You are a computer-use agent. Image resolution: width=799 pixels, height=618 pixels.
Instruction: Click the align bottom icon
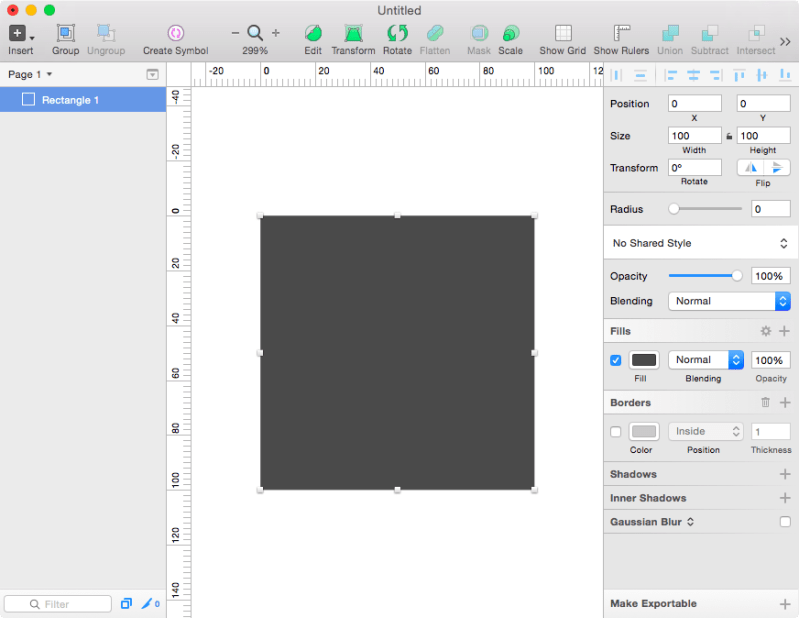(785, 75)
